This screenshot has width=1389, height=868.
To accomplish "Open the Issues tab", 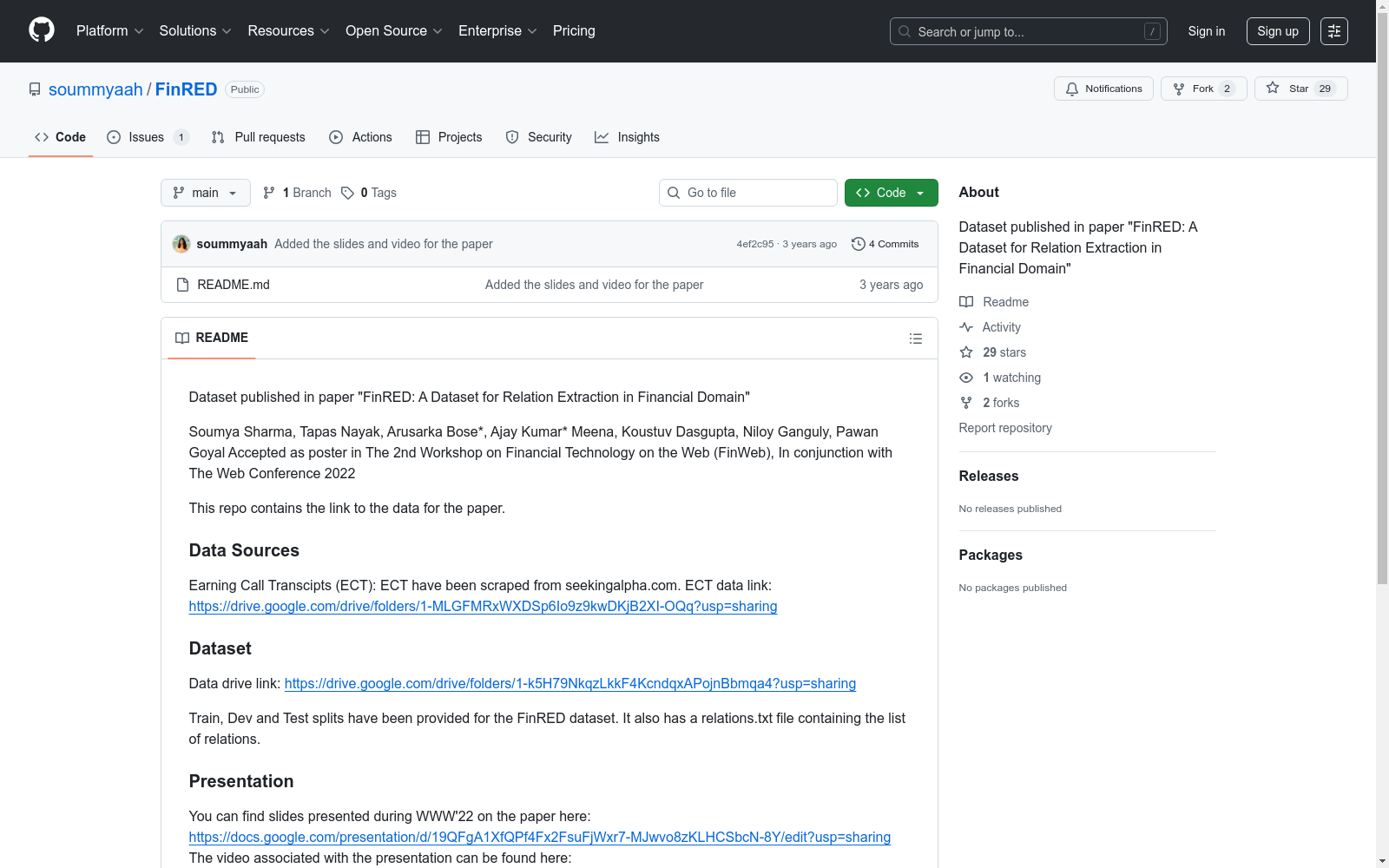I will coord(147,137).
